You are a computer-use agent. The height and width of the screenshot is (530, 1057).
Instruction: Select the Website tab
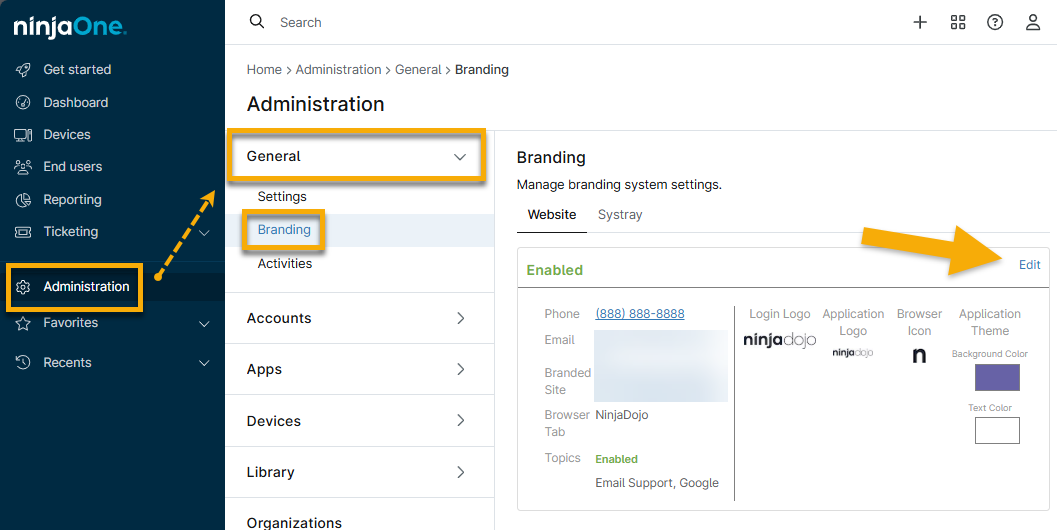pyautogui.click(x=552, y=215)
